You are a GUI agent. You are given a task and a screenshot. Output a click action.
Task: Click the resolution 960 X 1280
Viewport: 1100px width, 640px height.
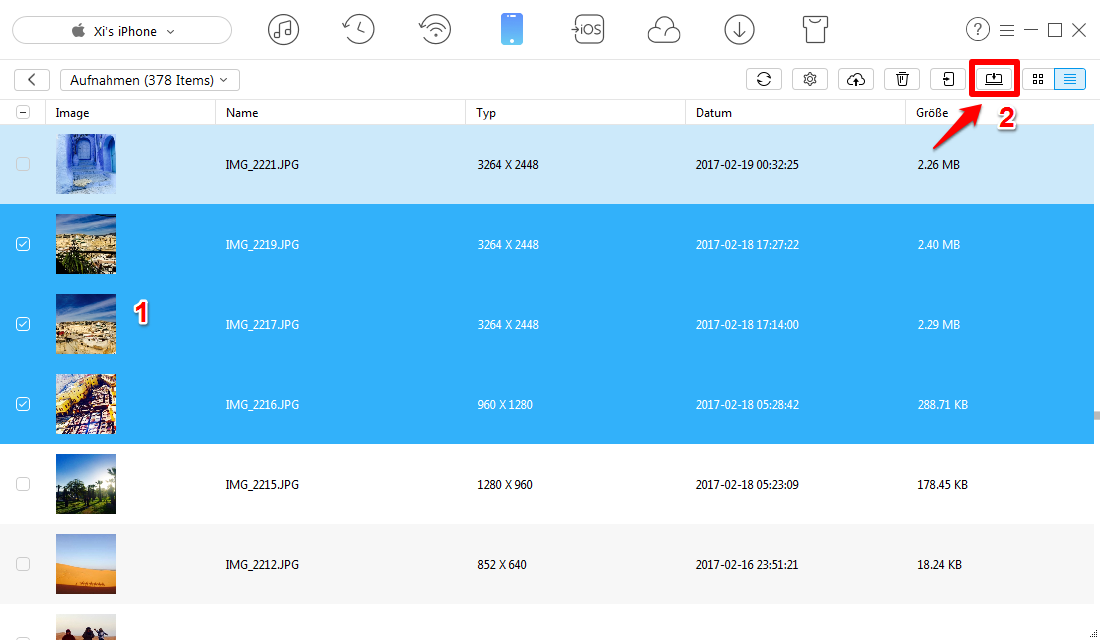(x=505, y=405)
